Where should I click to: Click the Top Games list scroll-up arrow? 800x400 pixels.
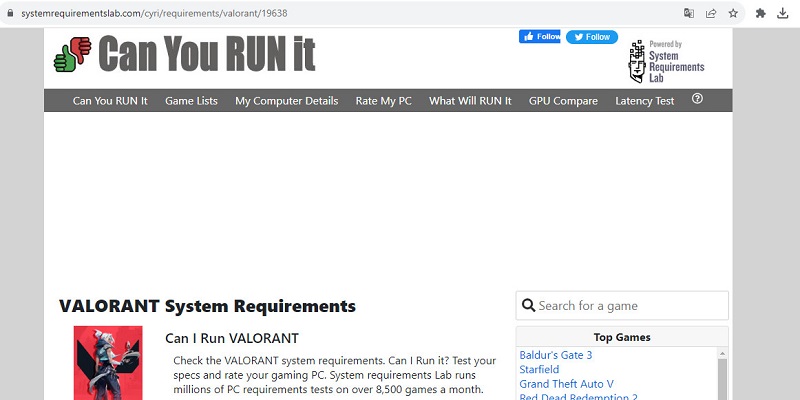[722, 353]
